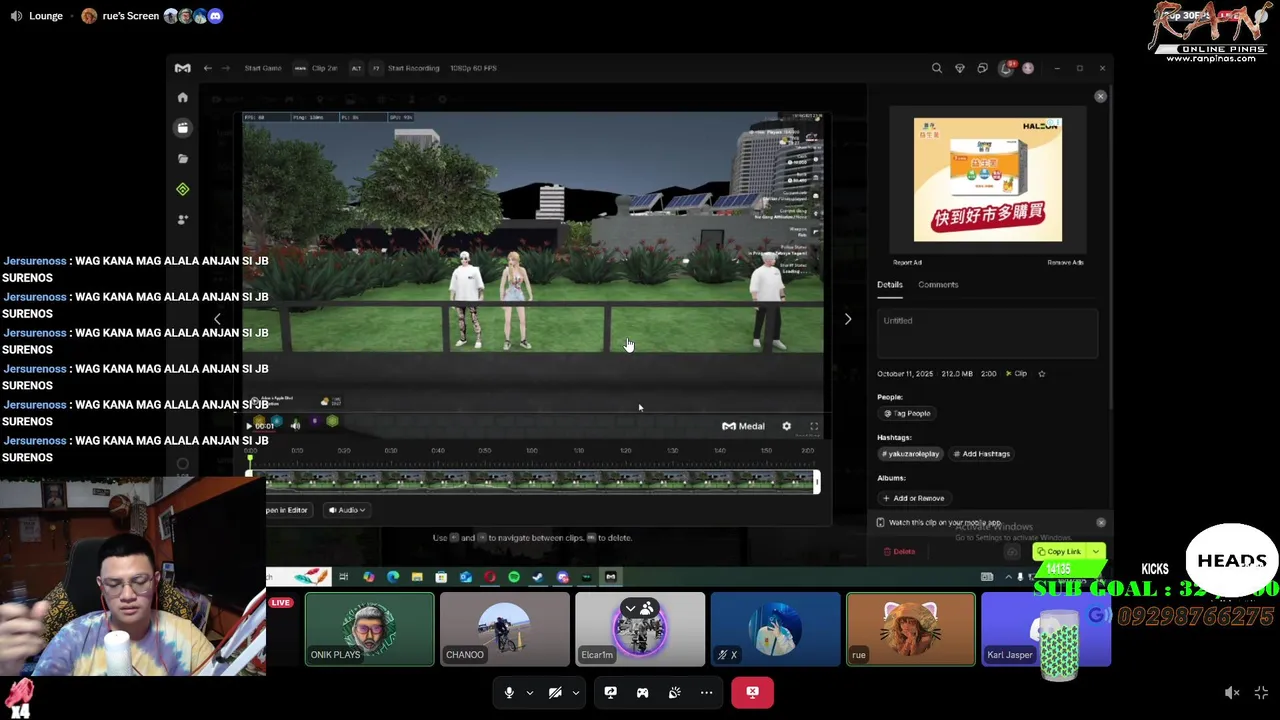The width and height of the screenshot is (1280, 720).
Task: Open the folder icon in Medal sidebar
Action: coord(182,158)
